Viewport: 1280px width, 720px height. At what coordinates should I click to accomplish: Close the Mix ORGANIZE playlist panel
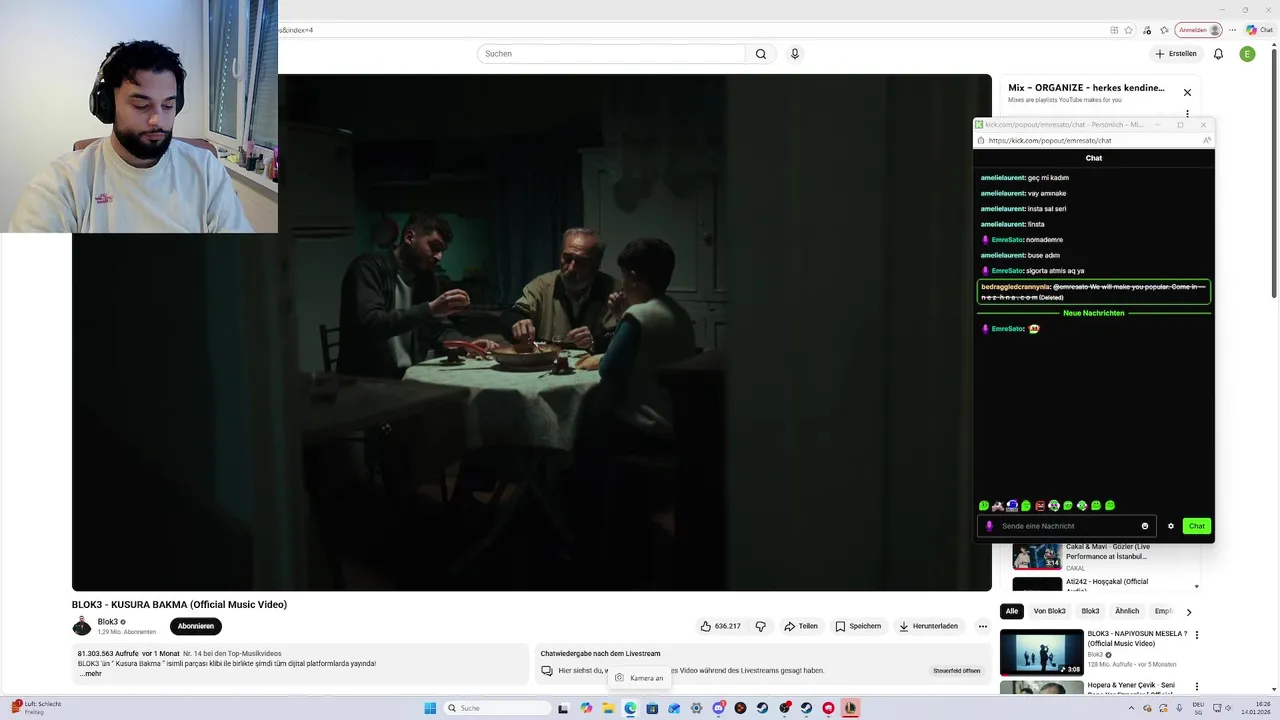click(x=1187, y=93)
